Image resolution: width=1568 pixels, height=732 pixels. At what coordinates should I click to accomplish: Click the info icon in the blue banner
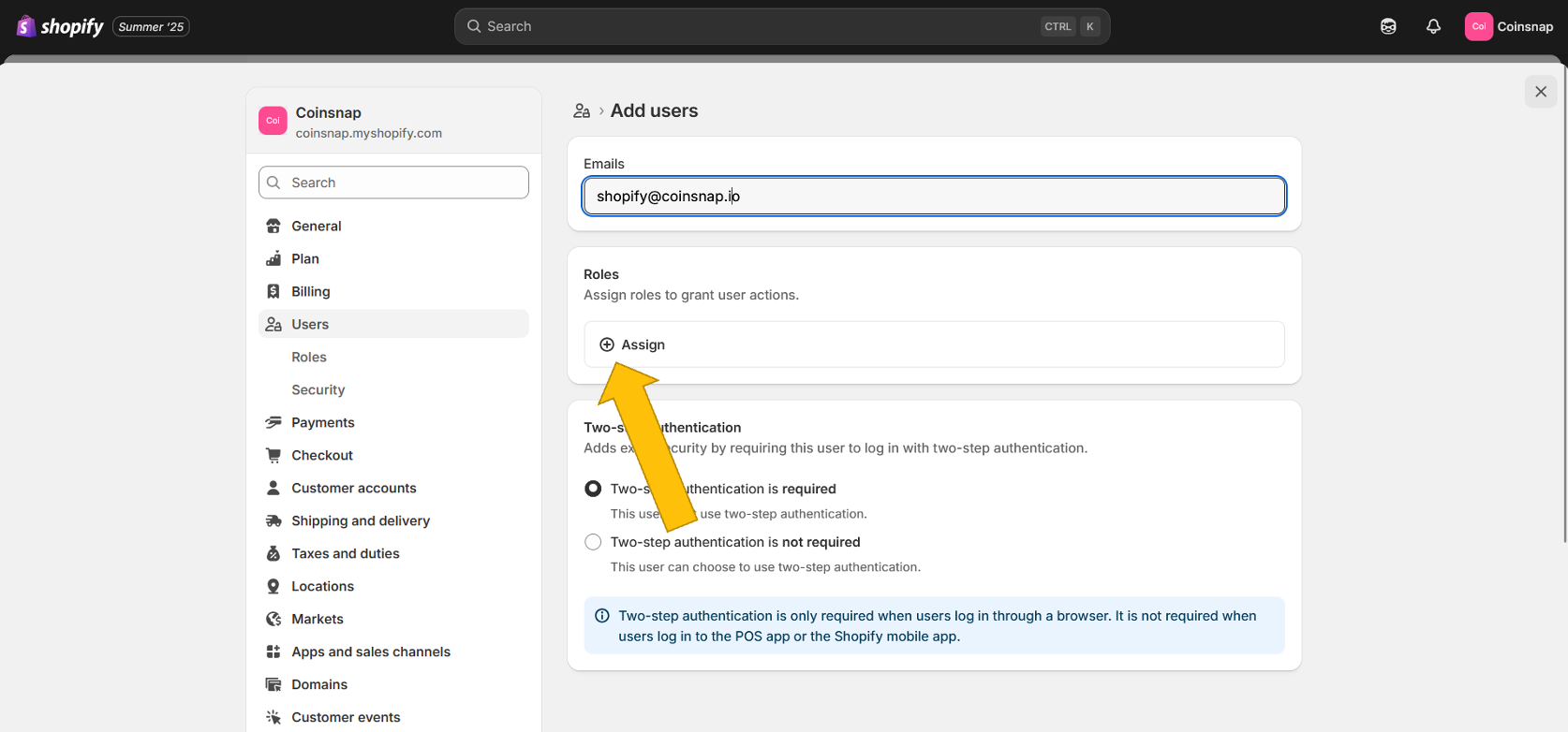click(x=602, y=616)
